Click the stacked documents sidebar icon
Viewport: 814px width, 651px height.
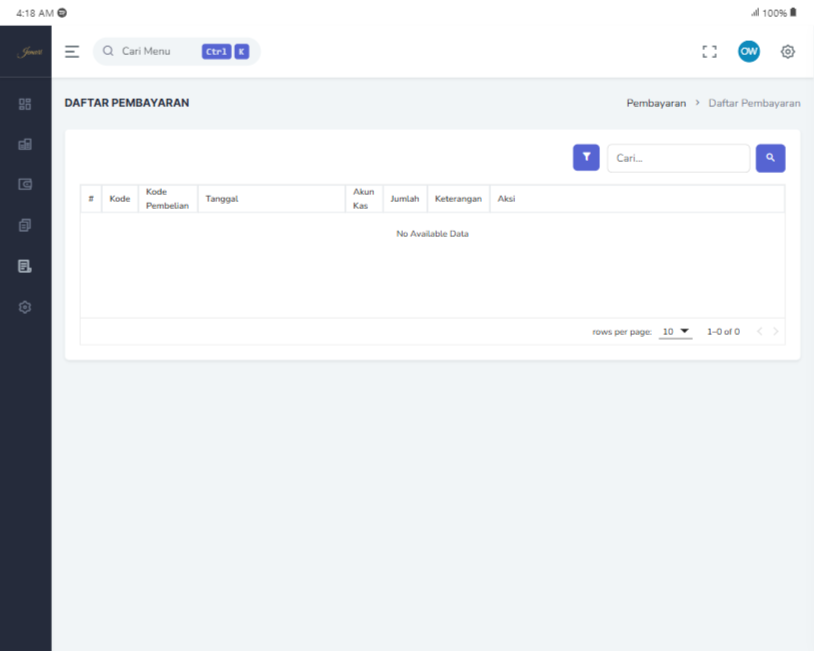(x=25, y=225)
